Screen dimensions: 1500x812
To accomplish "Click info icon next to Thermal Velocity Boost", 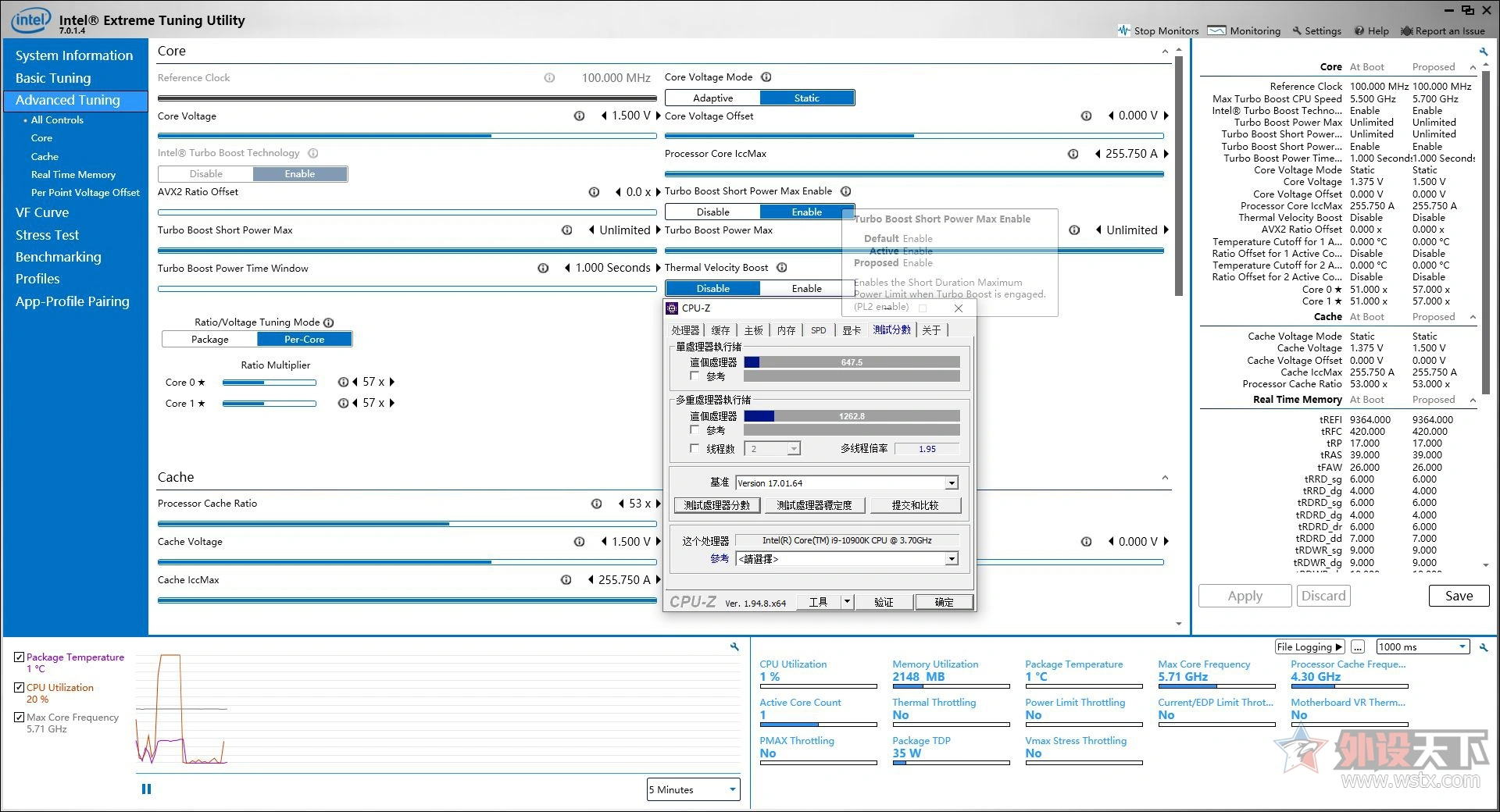I will (x=781, y=268).
